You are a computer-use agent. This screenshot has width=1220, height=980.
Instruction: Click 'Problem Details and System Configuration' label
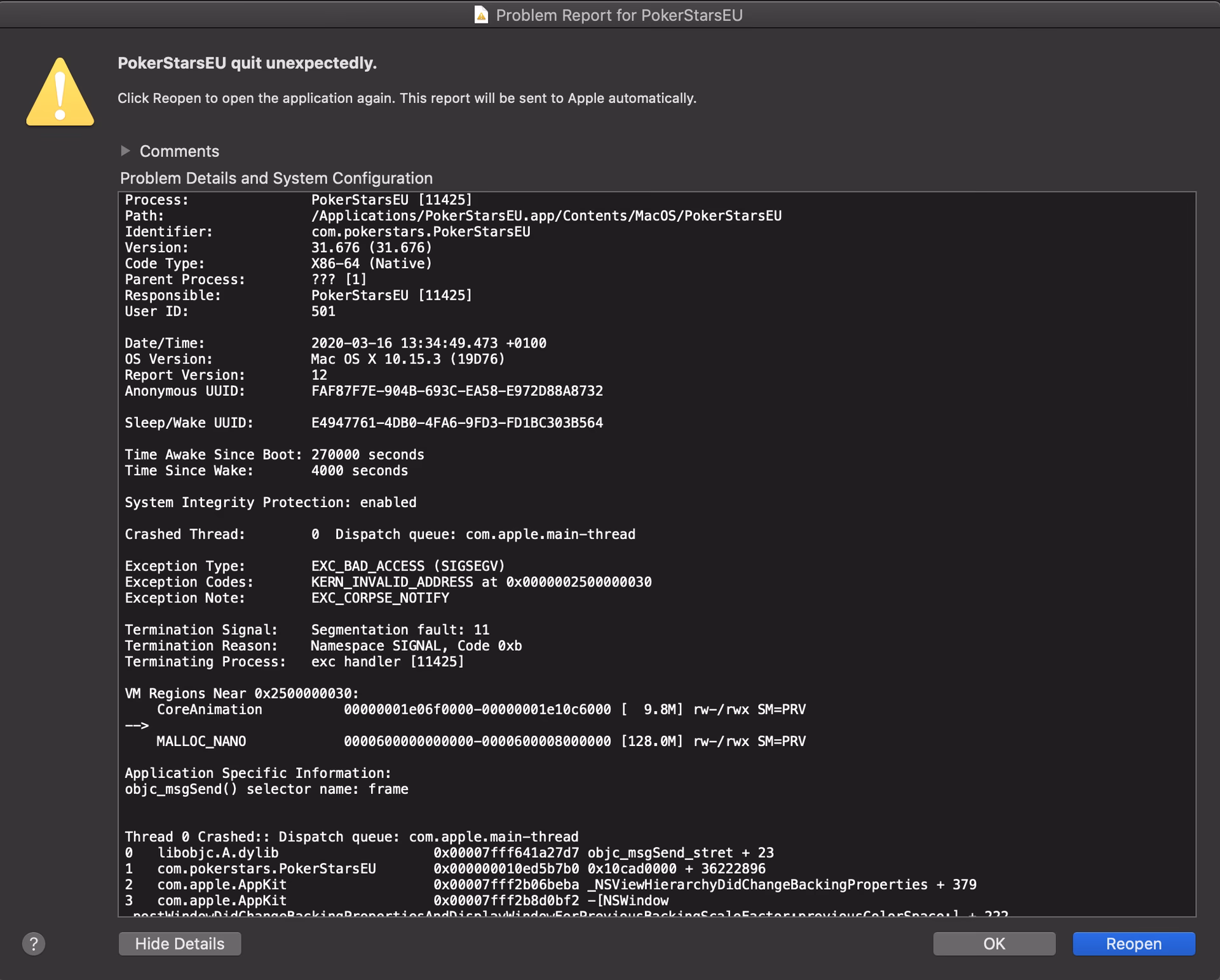pyautogui.click(x=276, y=178)
